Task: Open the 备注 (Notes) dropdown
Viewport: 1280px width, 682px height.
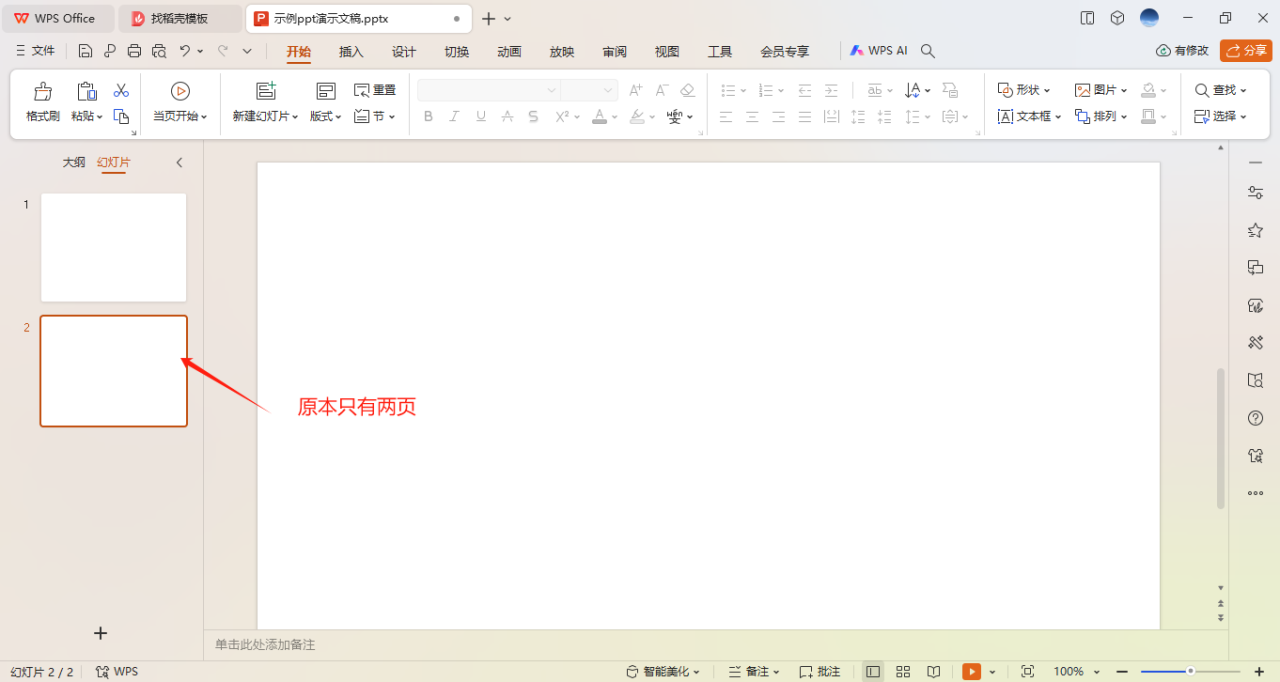Action: (752, 671)
